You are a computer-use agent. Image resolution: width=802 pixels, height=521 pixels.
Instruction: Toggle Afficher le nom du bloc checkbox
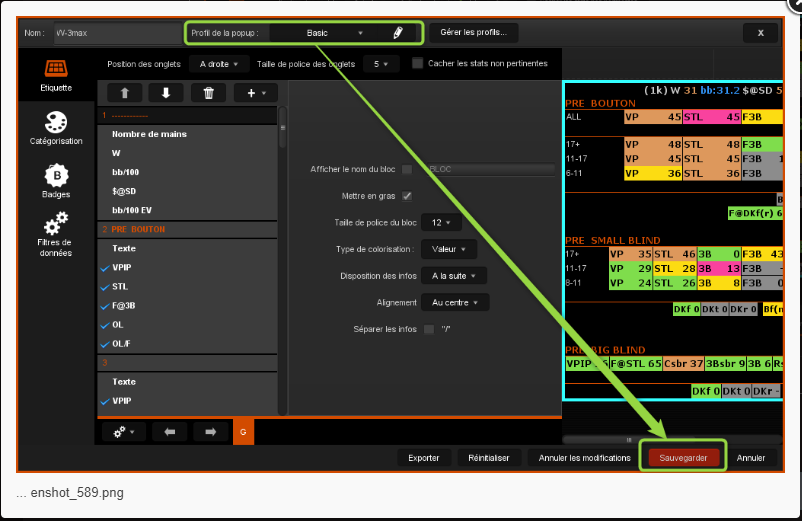pyautogui.click(x=407, y=169)
